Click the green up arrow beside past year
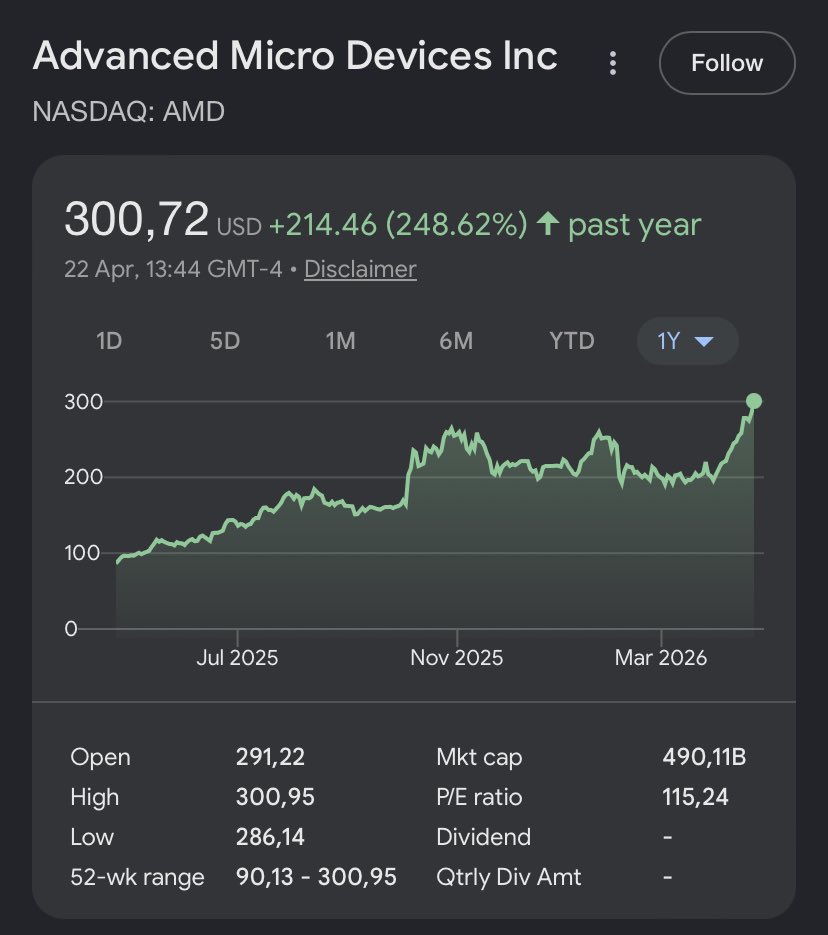Image resolution: width=828 pixels, height=935 pixels. [548, 224]
